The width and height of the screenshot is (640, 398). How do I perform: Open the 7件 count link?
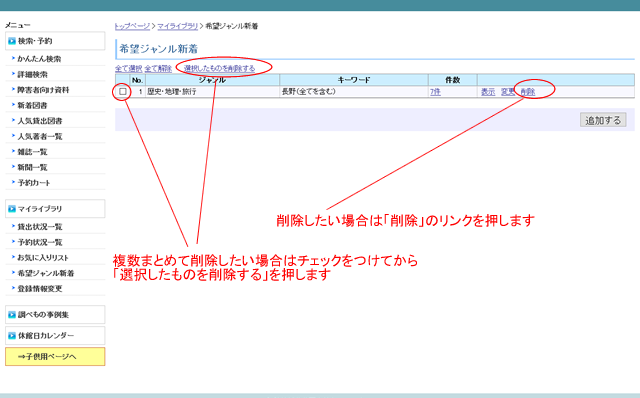(x=435, y=92)
